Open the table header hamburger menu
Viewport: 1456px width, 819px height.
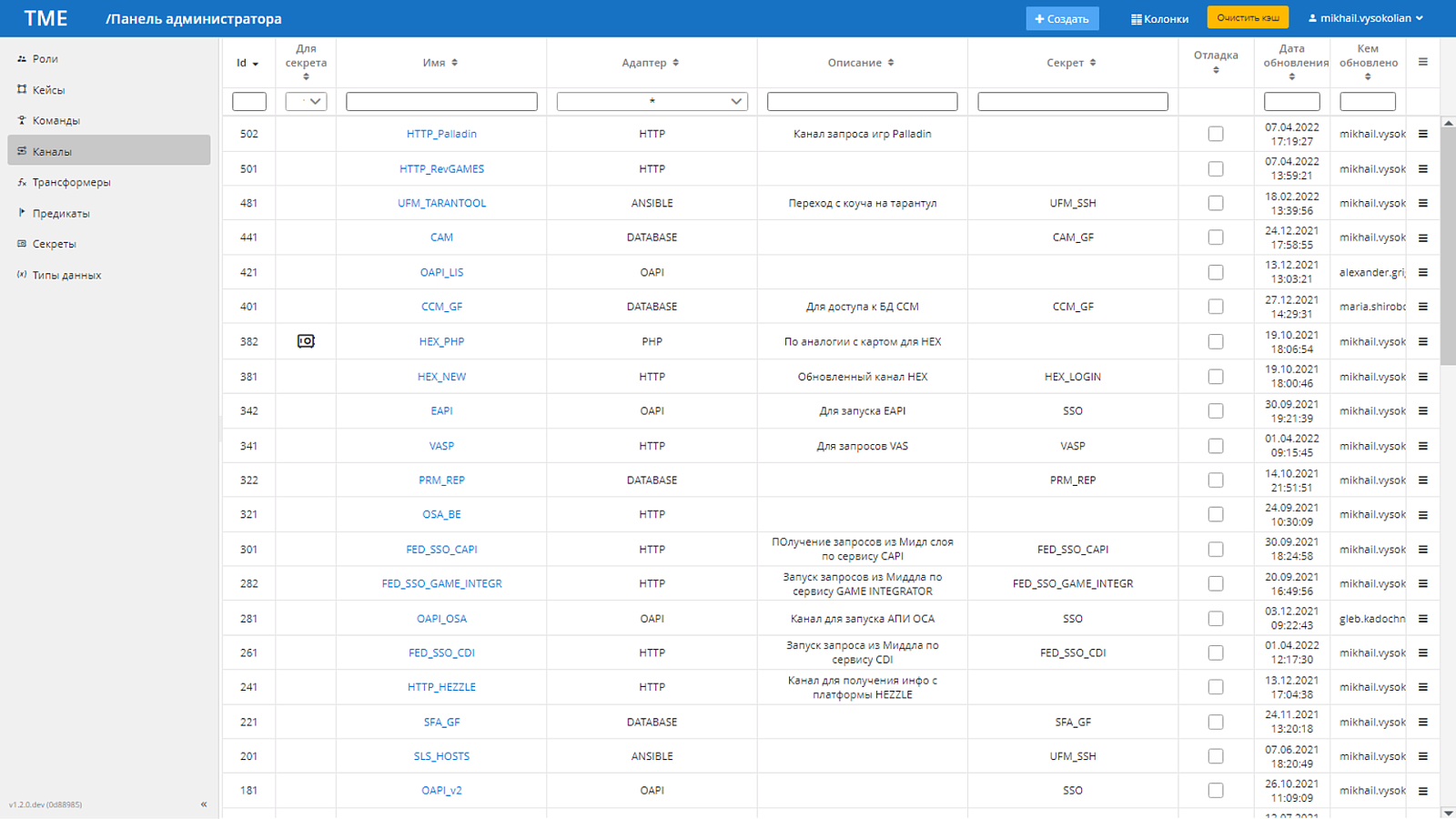(1422, 62)
